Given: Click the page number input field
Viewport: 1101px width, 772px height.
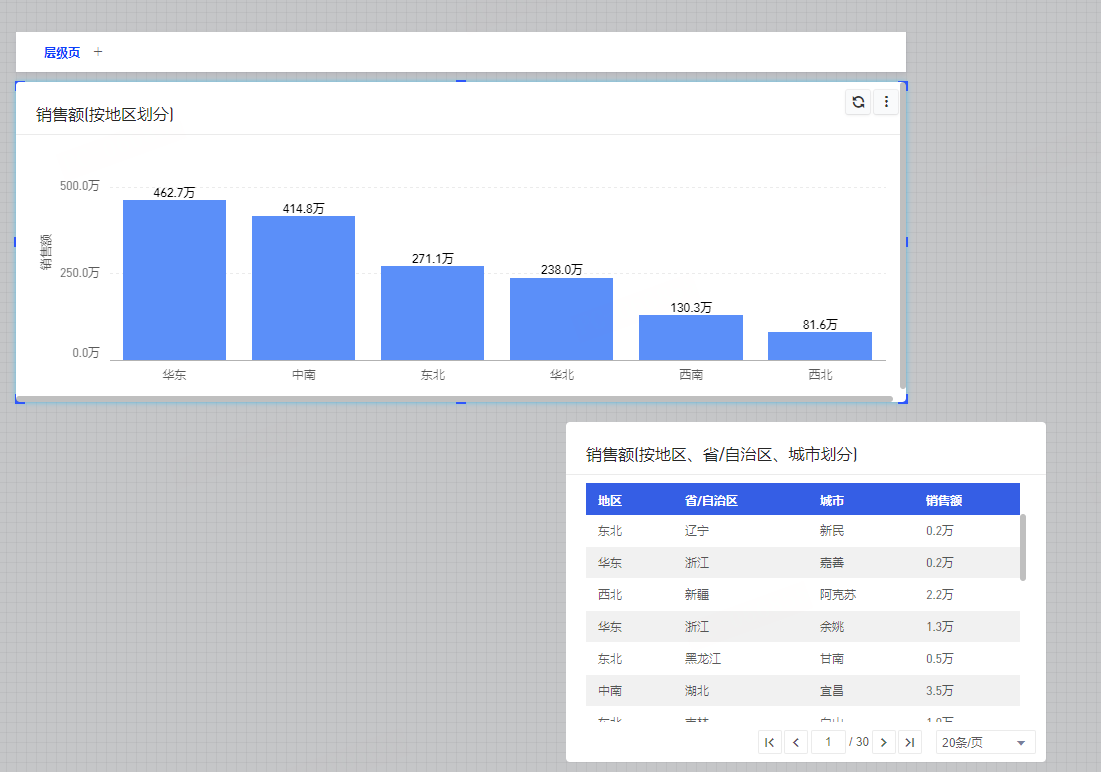Looking at the screenshot, I should 828,742.
